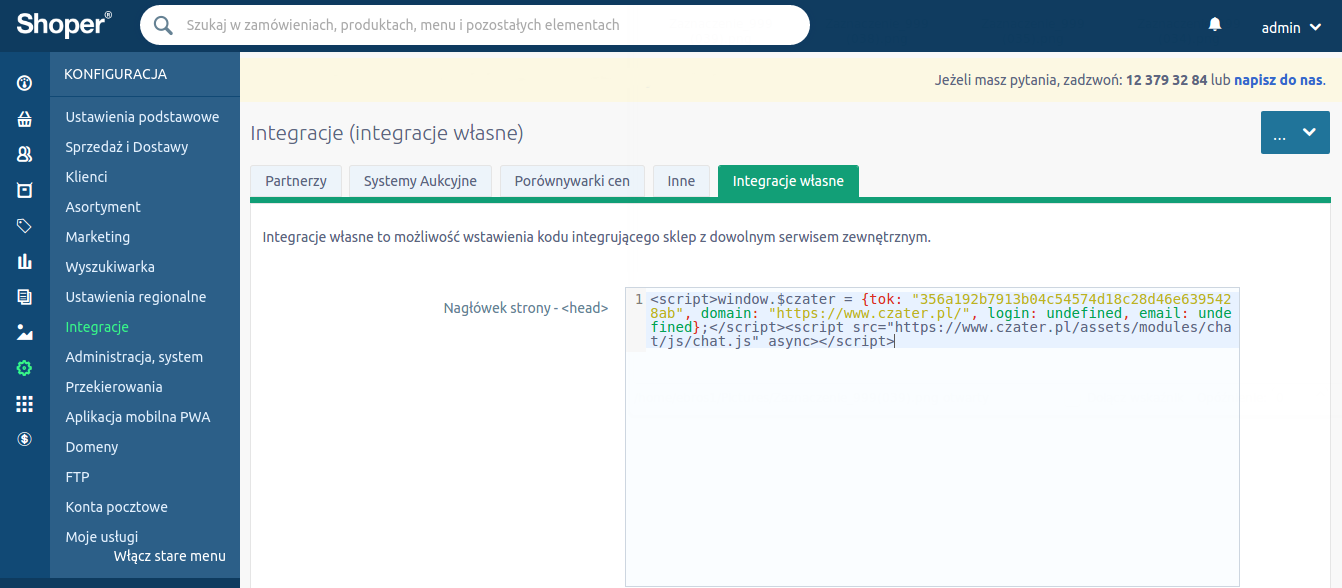Image resolution: width=1342 pixels, height=588 pixels.
Task: Open Konta pocztowe menu item
Action: pos(116,507)
